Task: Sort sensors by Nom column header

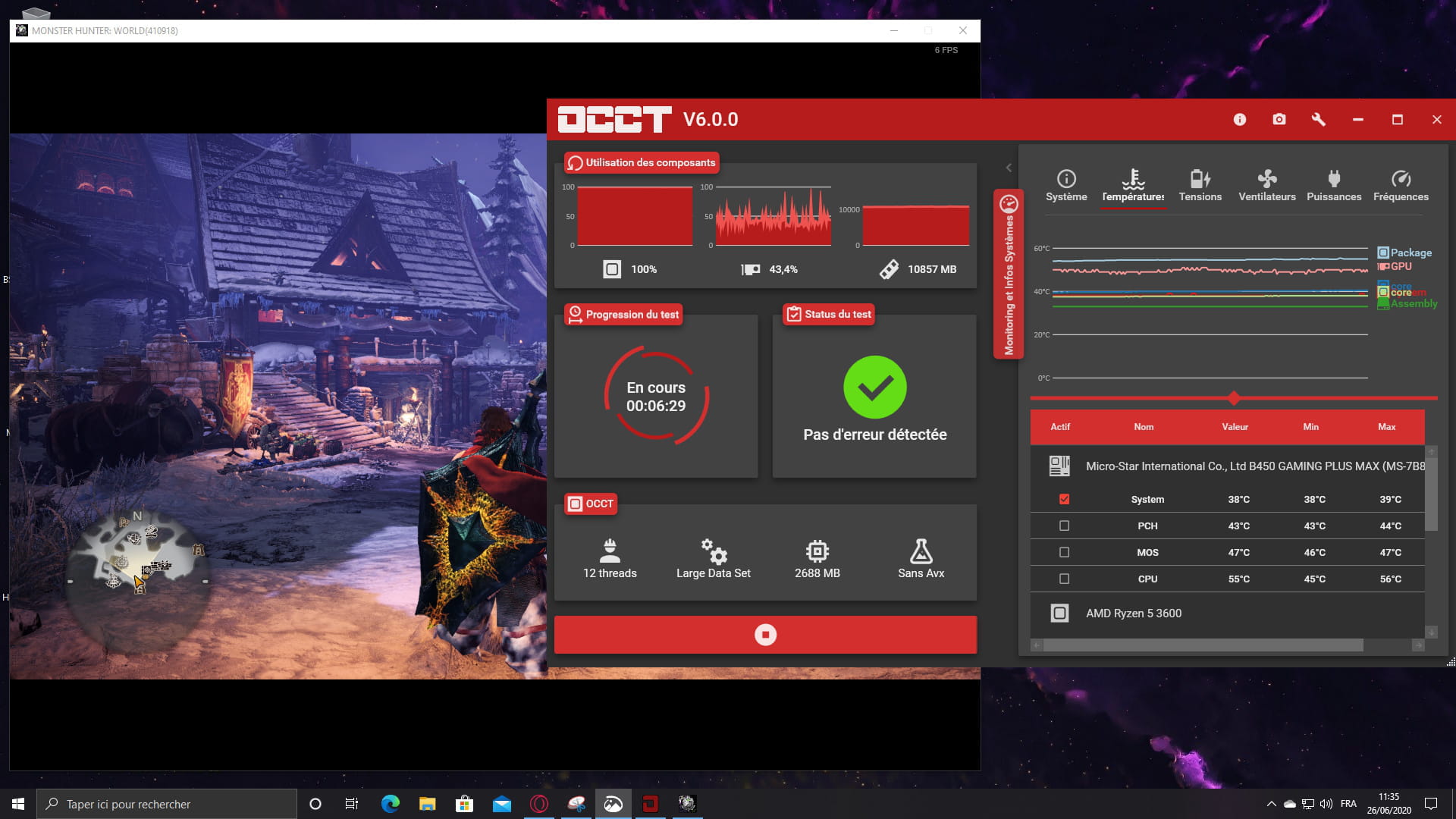Action: click(1144, 427)
